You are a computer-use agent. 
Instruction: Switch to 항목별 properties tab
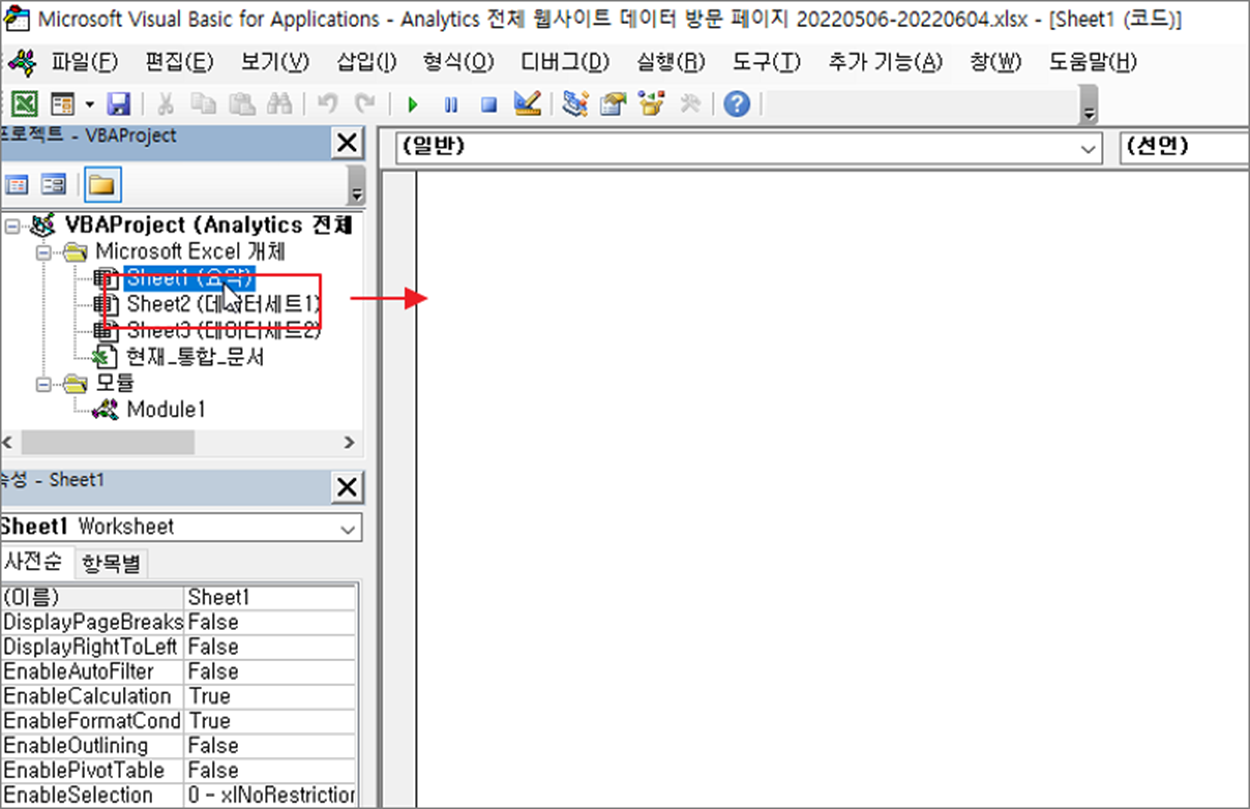pos(111,564)
